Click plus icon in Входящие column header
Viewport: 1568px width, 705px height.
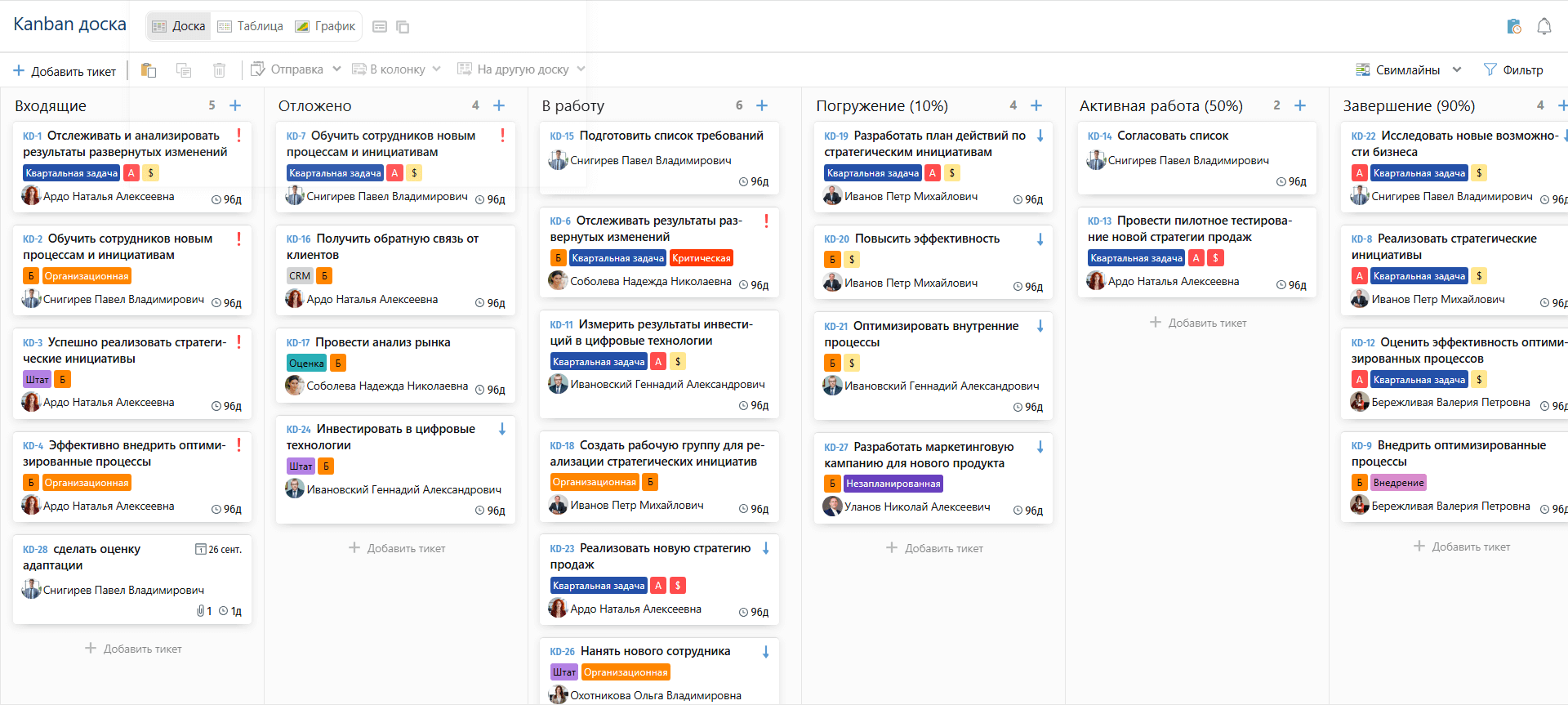tap(235, 105)
